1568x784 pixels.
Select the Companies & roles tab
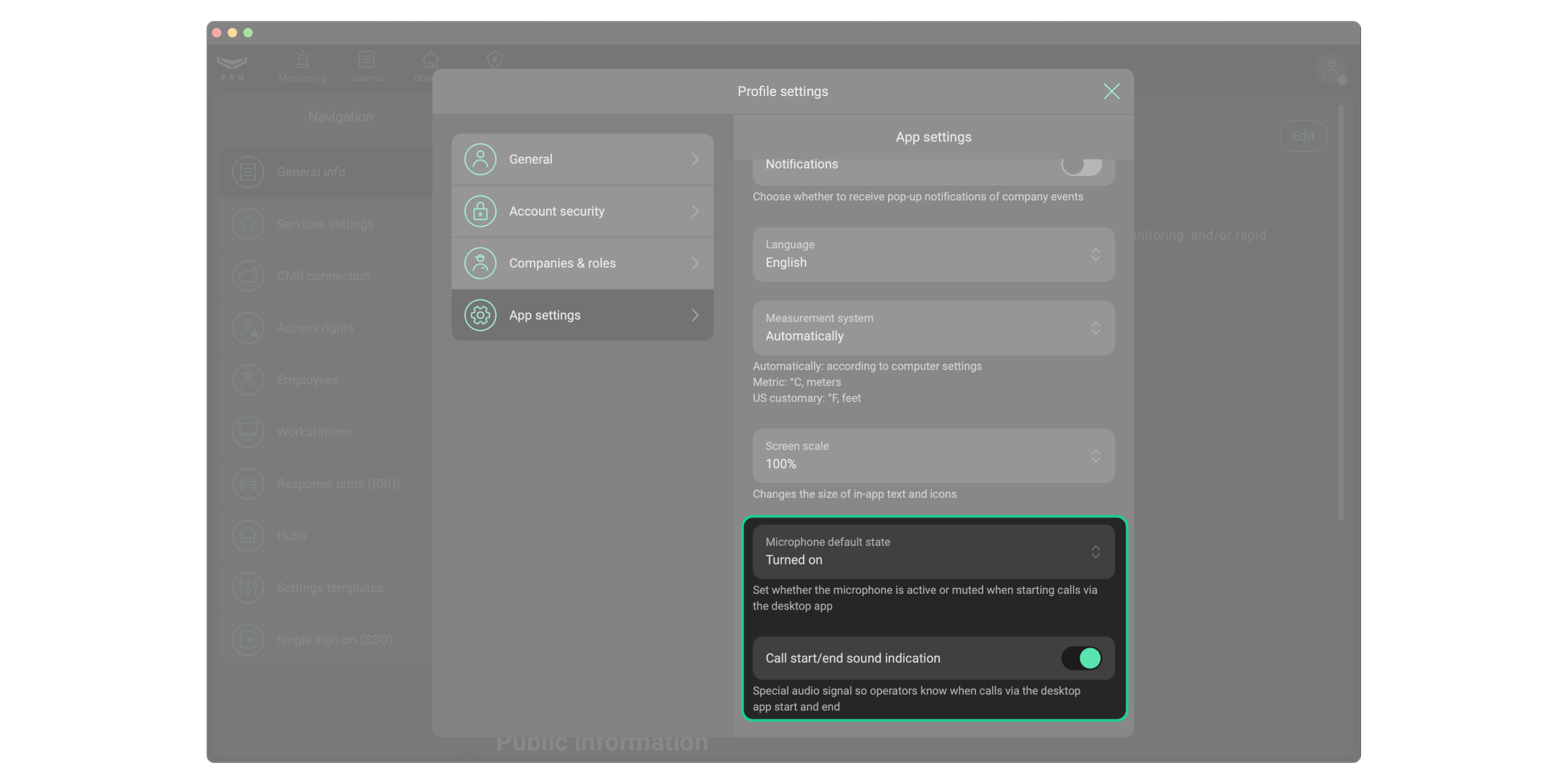(582, 263)
